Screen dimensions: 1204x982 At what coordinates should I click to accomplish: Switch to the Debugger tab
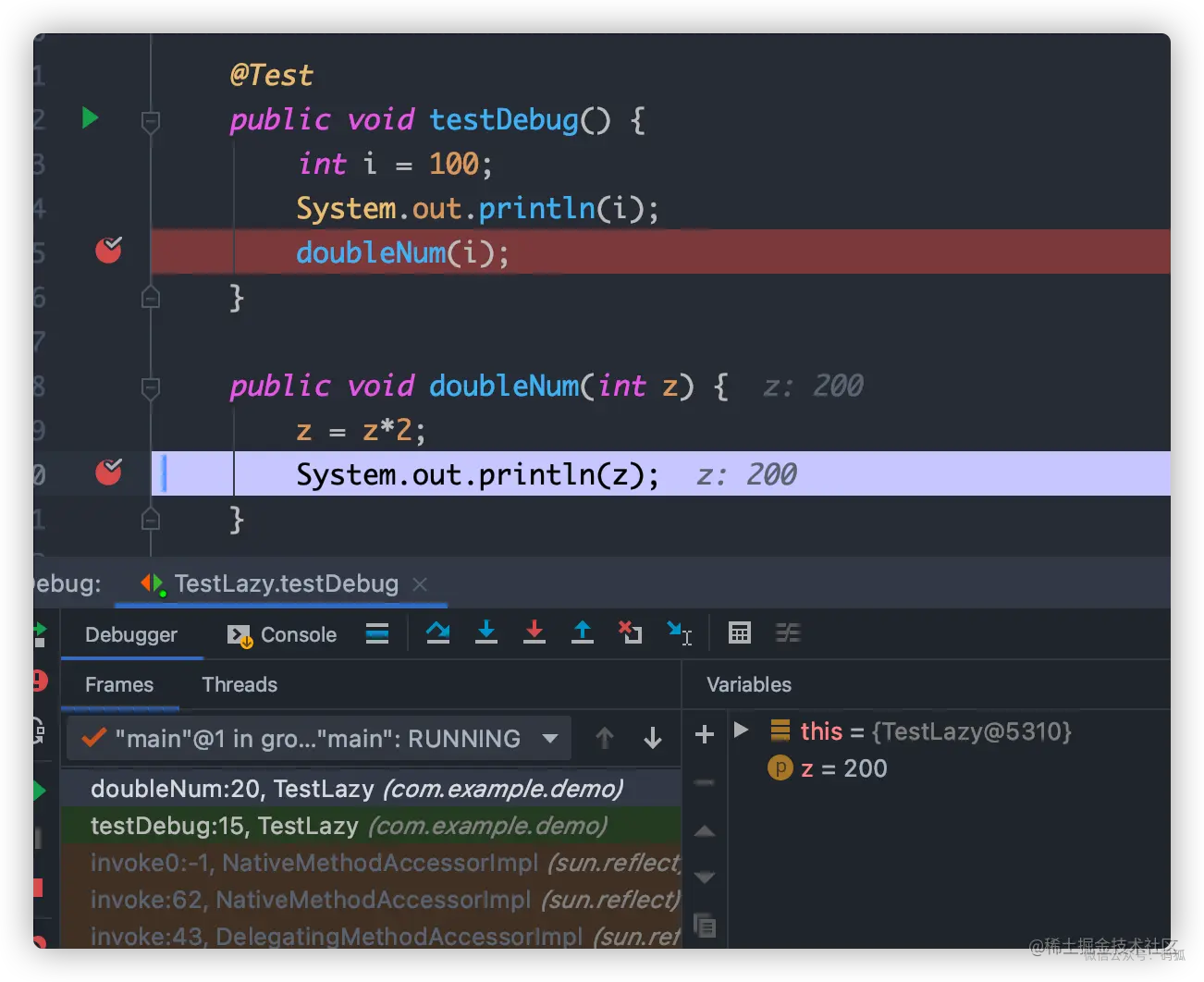coord(131,634)
